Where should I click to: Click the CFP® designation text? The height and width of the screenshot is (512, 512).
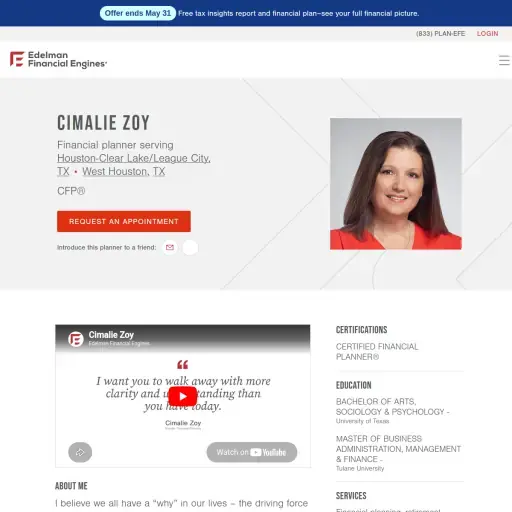71,191
